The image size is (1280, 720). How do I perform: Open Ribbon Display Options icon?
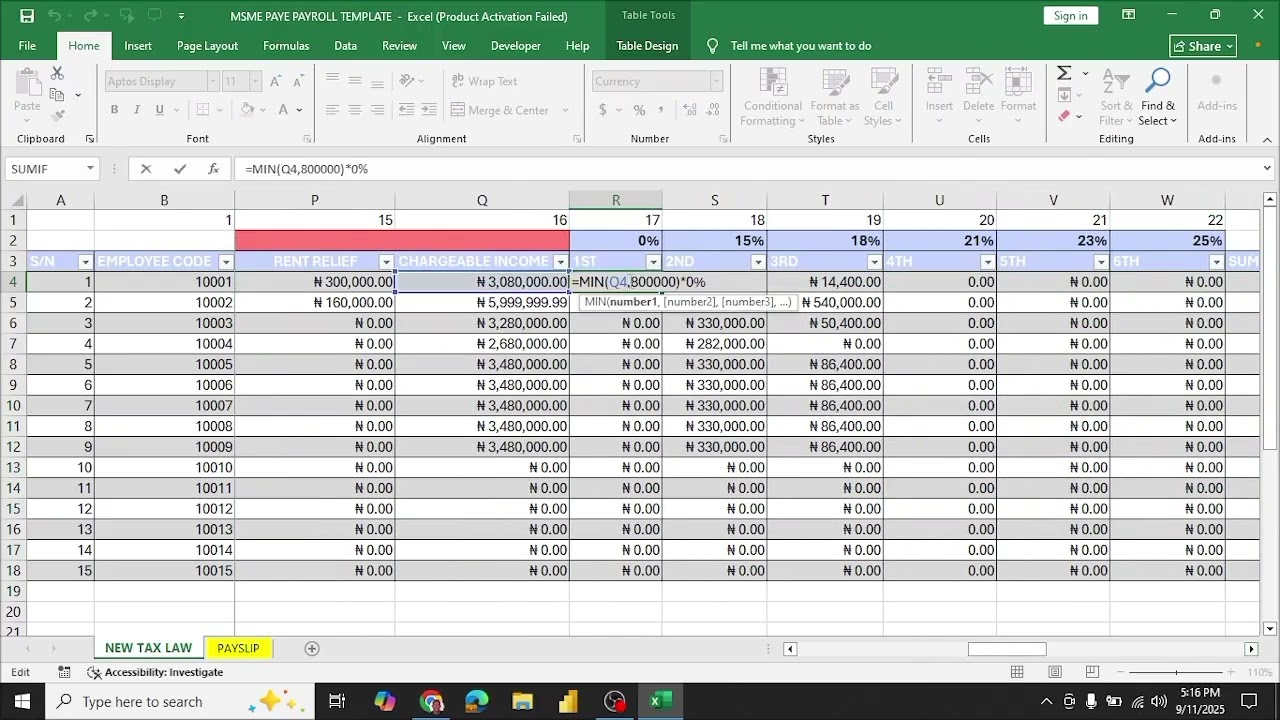click(x=1128, y=15)
